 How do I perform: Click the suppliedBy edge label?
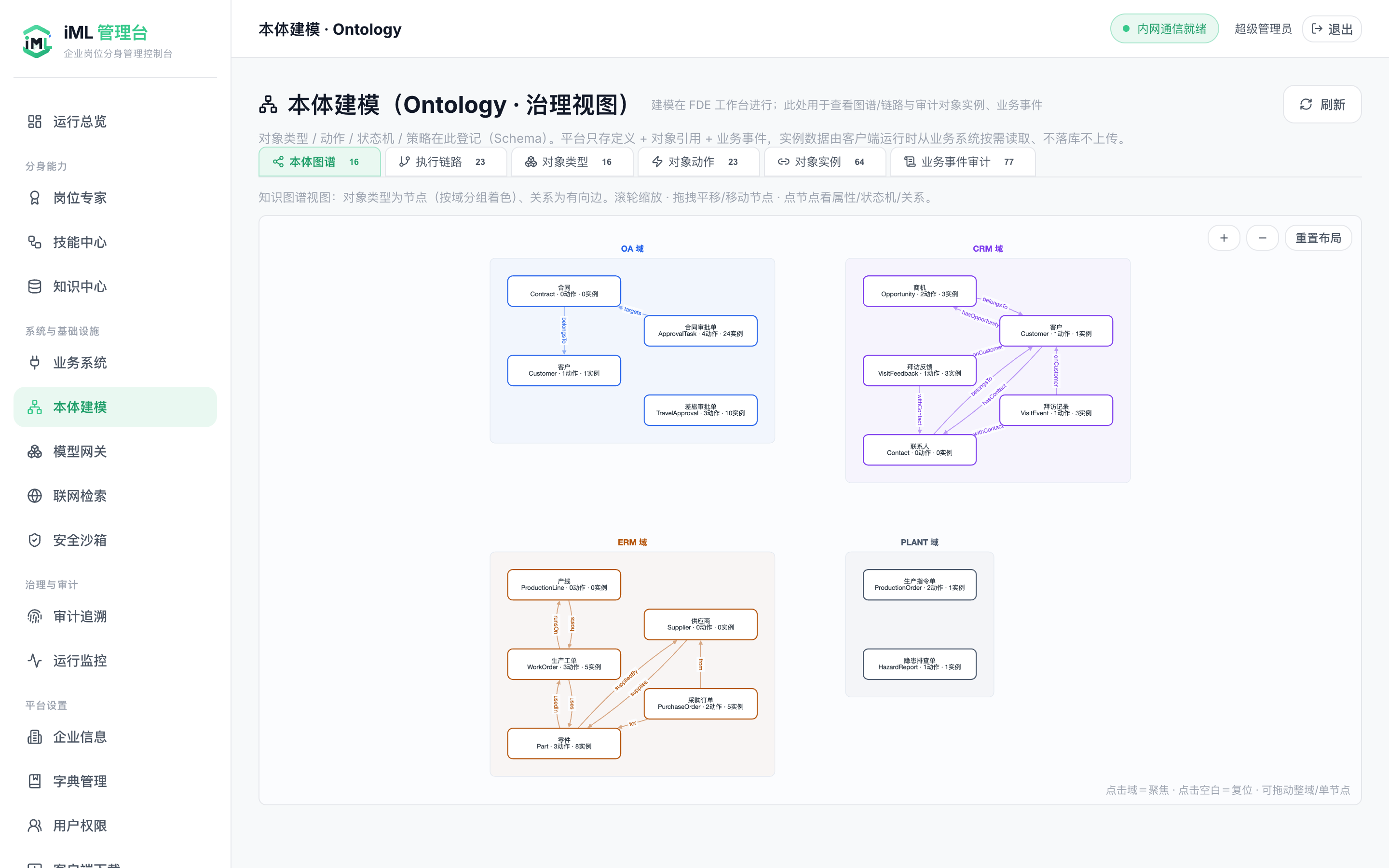(626, 680)
